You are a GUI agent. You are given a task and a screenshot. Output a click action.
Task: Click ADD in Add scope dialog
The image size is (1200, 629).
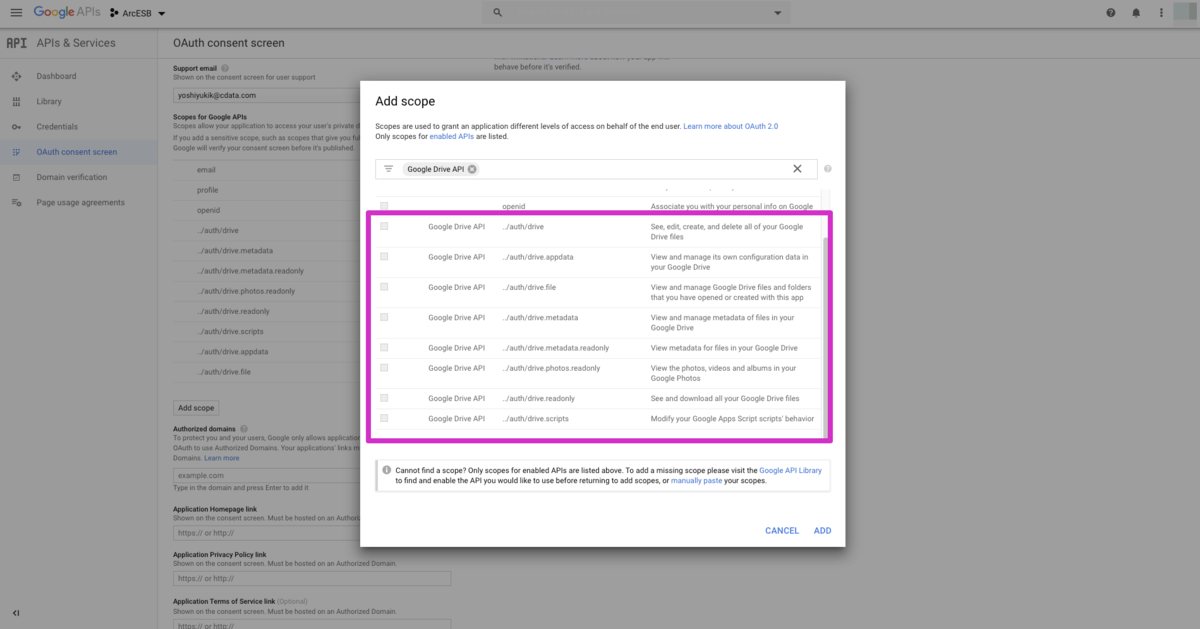822,531
